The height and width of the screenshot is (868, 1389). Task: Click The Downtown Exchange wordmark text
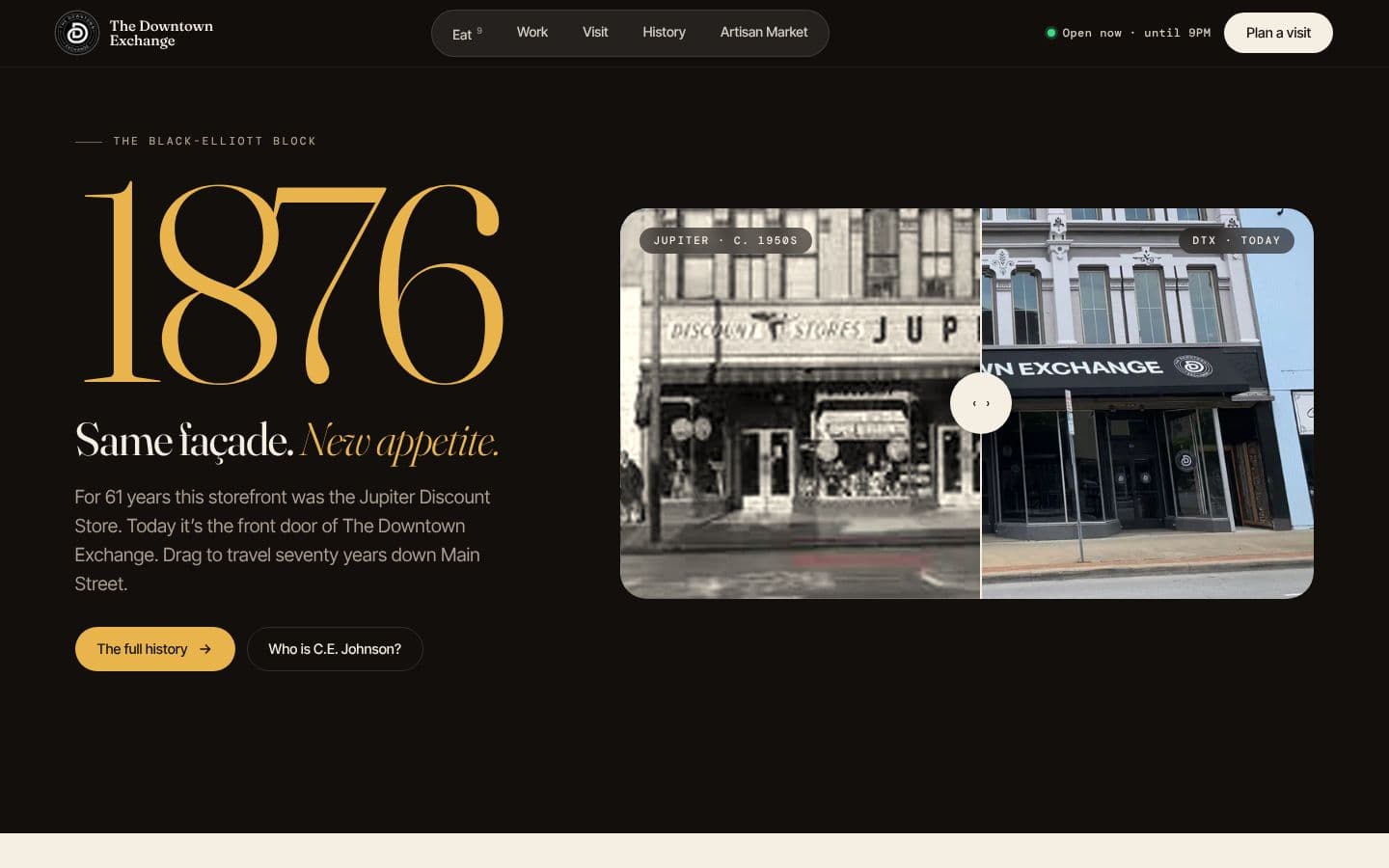pyautogui.click(x=161, y=33)
